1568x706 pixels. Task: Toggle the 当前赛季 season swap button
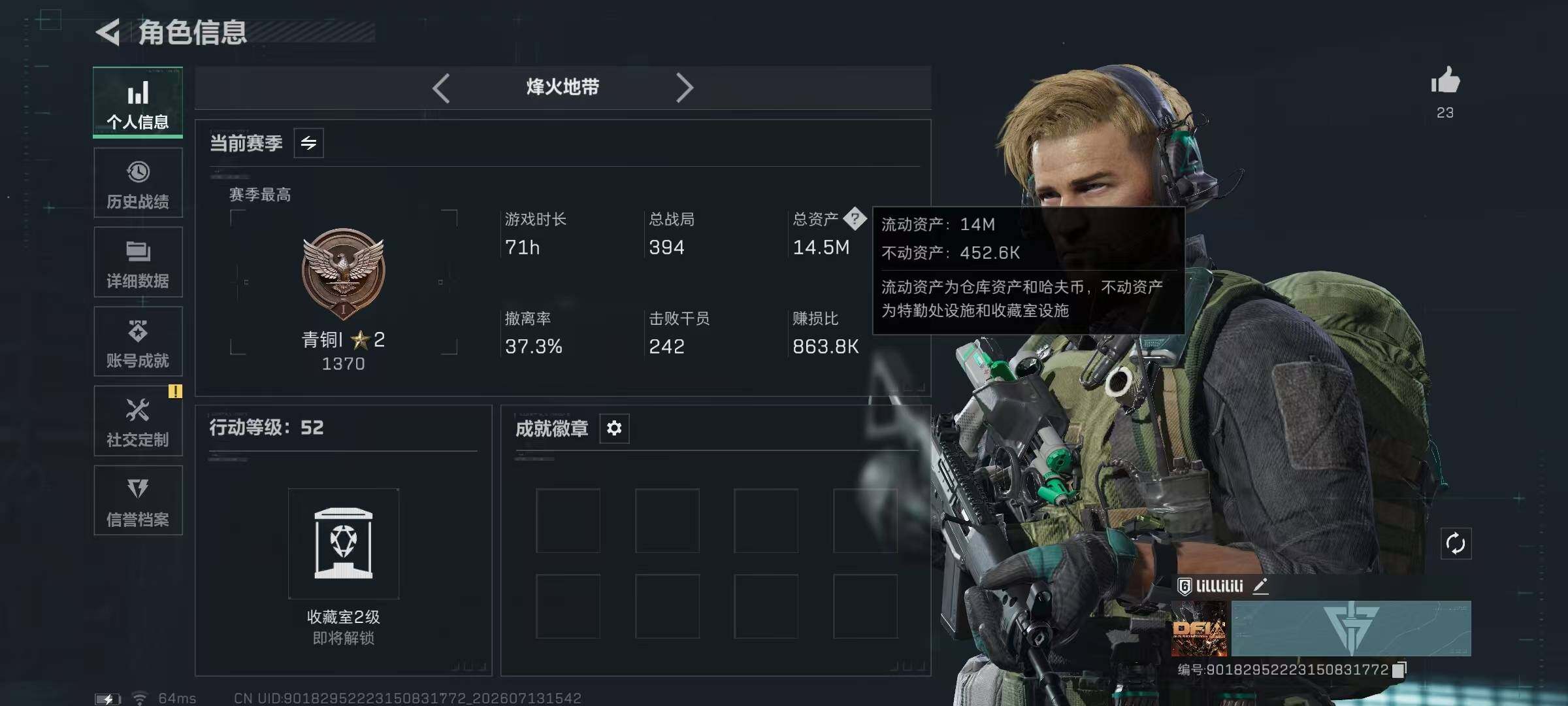(x=308, y=143)
